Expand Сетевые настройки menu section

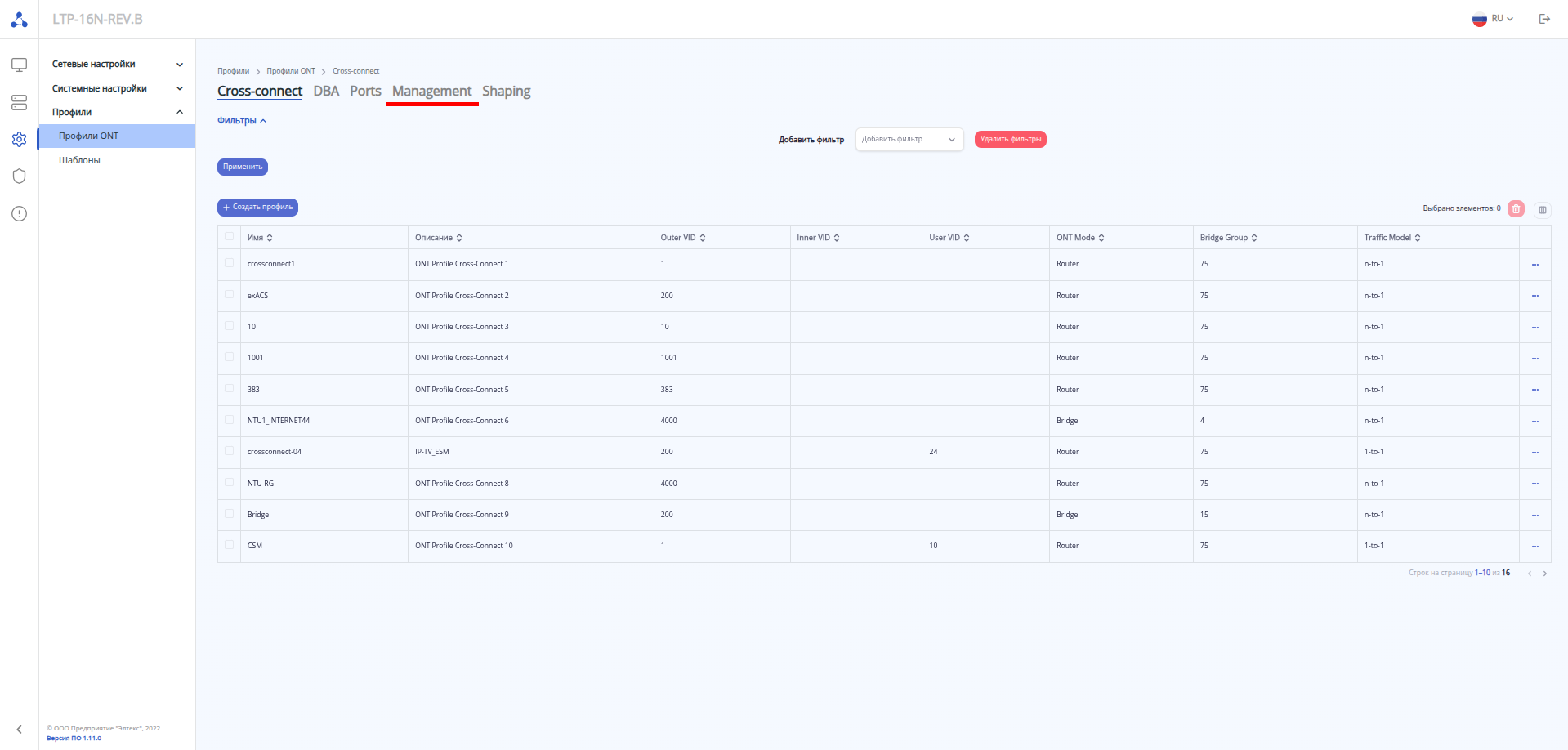point(117,64)
